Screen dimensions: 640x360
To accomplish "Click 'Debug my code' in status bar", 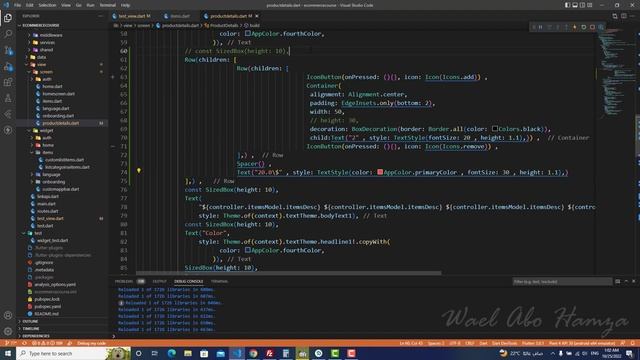I will [91, 343].
